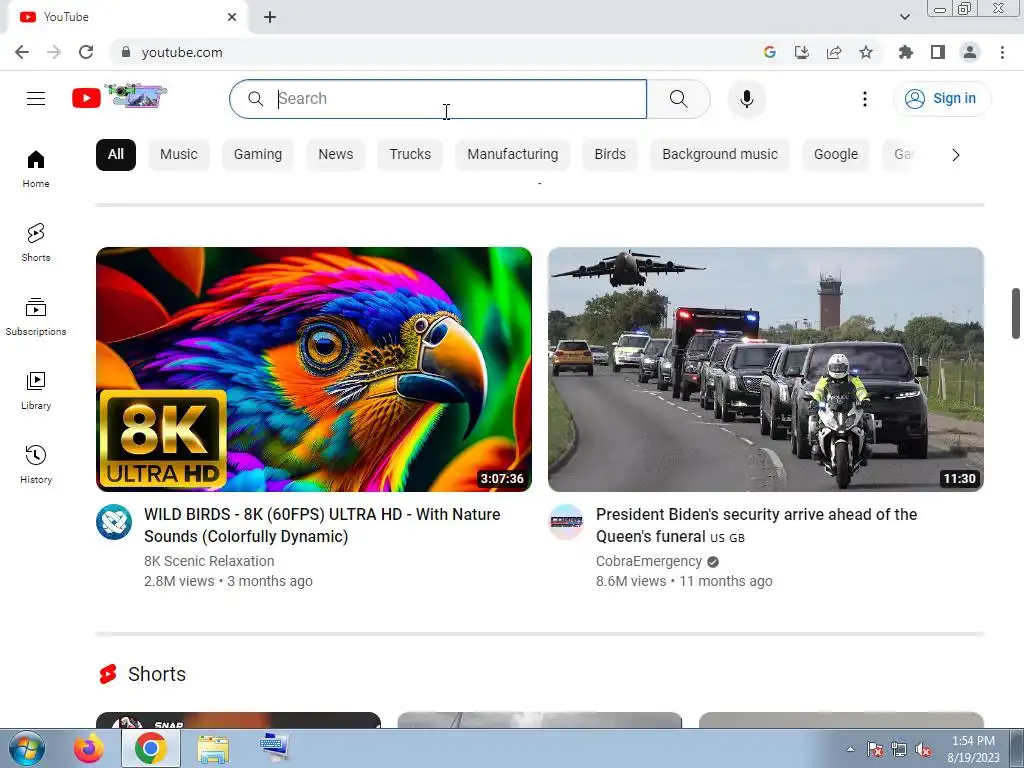Open History in sidebar
The image size is (1024, 768).
[x=36, y=464]
